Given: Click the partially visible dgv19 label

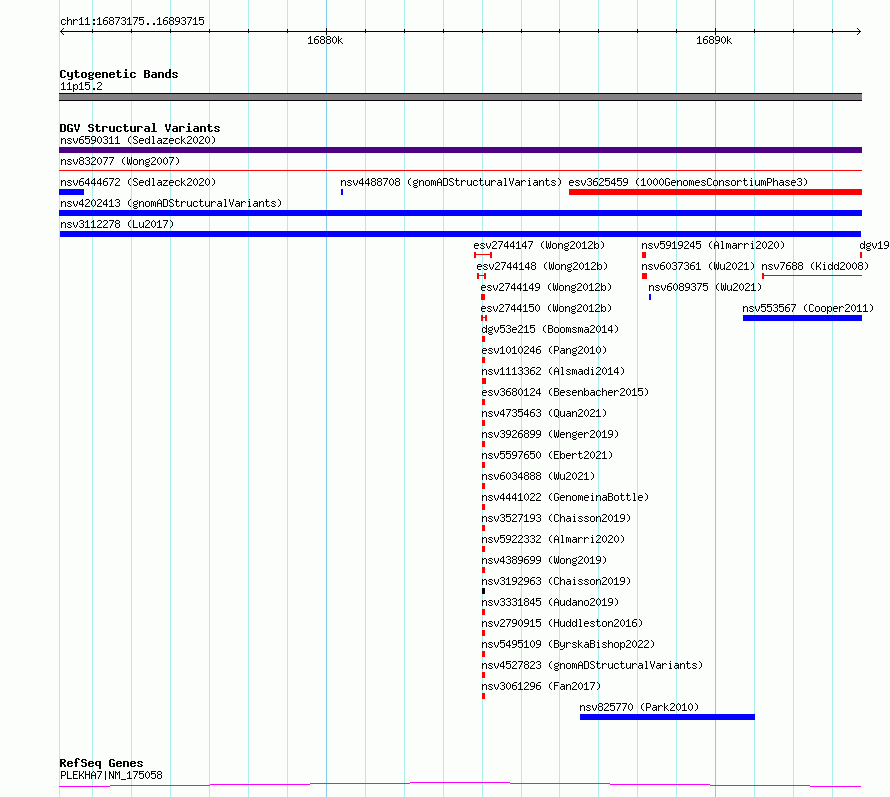Looking at the screenshot, I should (874, 245).
